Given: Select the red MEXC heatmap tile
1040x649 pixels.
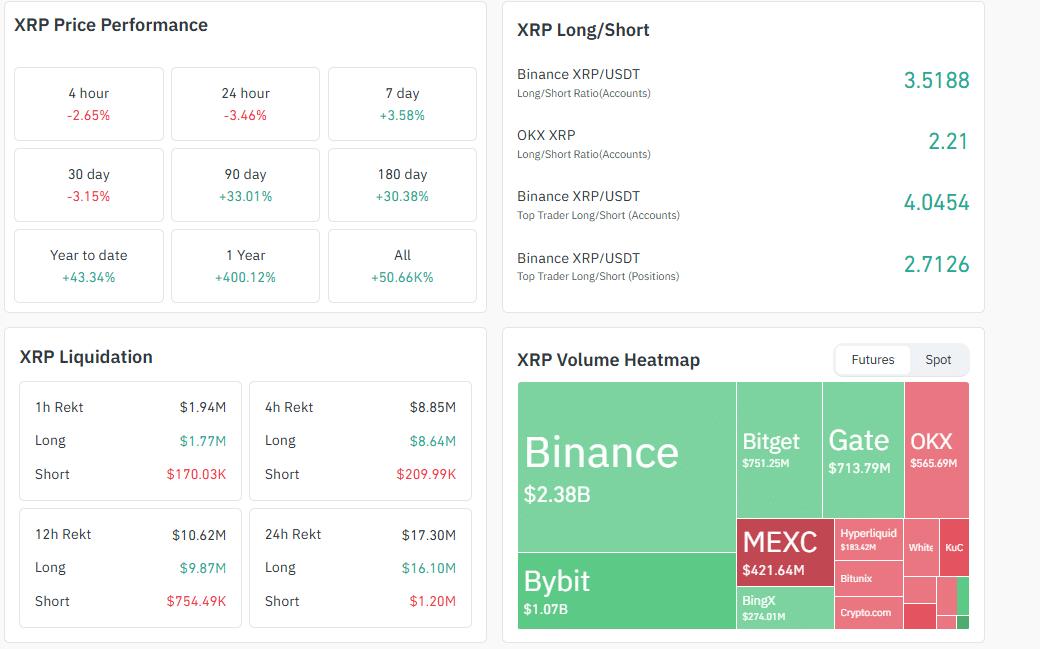Looking at the screenshot, I should (785, 552).
